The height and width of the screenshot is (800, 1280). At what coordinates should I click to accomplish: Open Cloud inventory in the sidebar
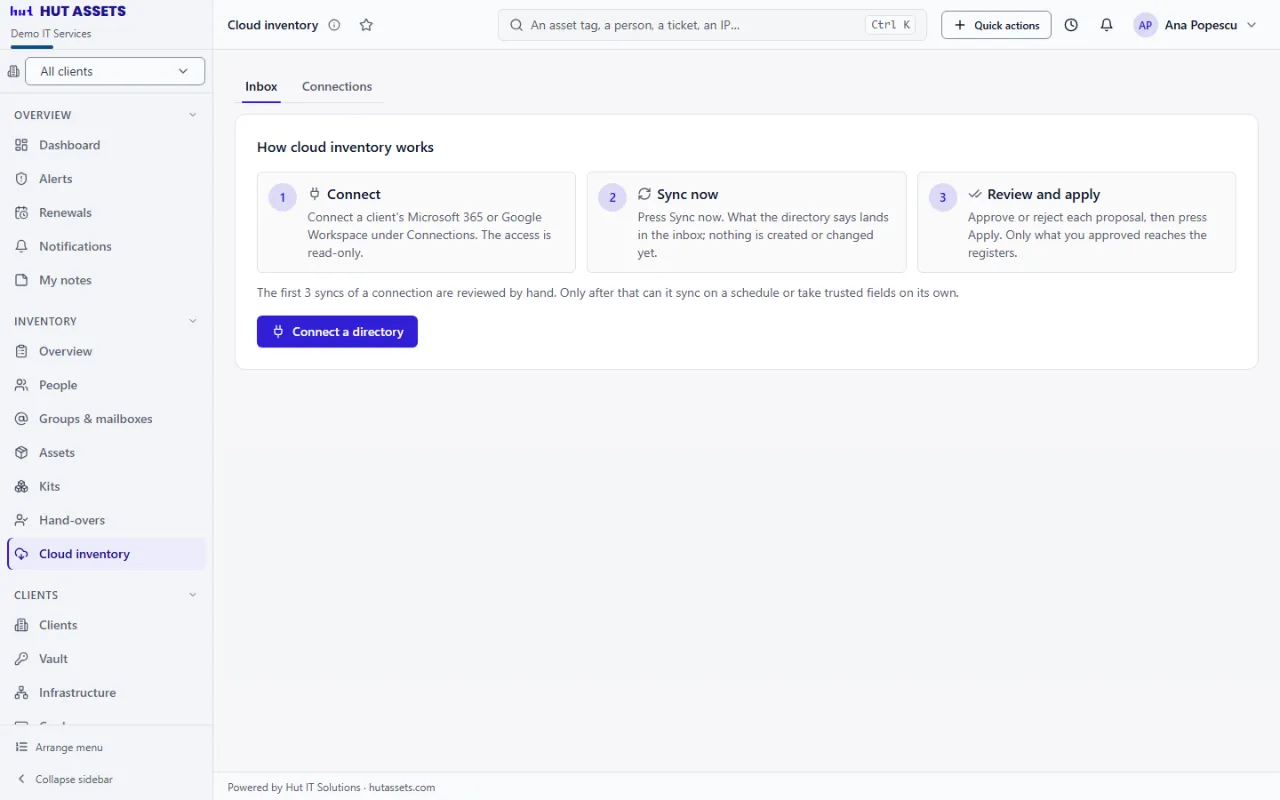[x=107, y=554]
